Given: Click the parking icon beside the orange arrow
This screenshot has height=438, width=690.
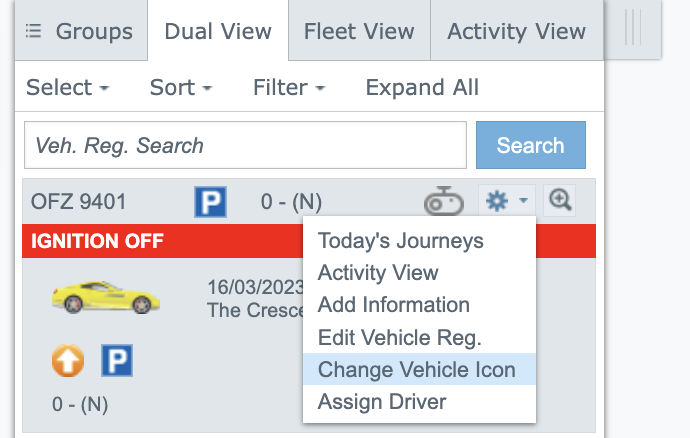Looking at the screenshot, I should coord(116,361).
